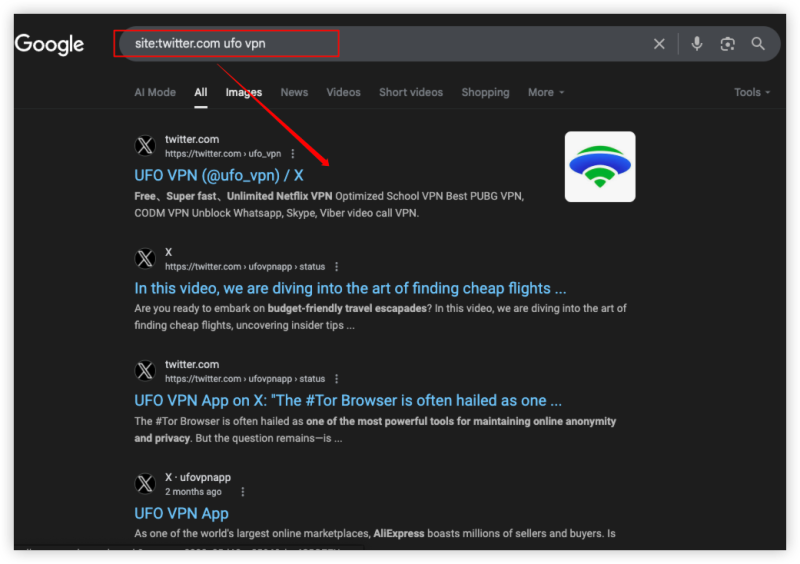Viewport: 800px width, 564px height.
Task: Click X favicon beside Tor Browser result
Action: [x=145, y=371]
